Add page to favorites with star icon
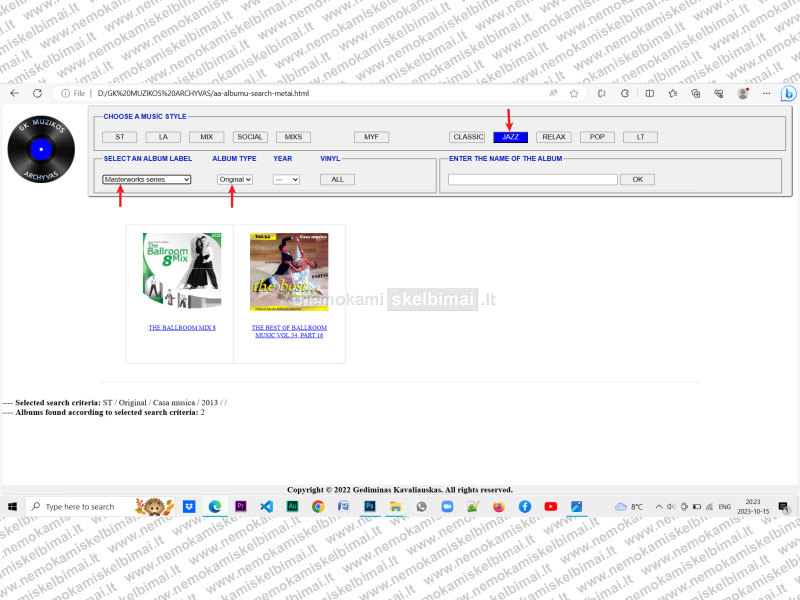This screenshot has height=600, width=800. click(574, 93)
